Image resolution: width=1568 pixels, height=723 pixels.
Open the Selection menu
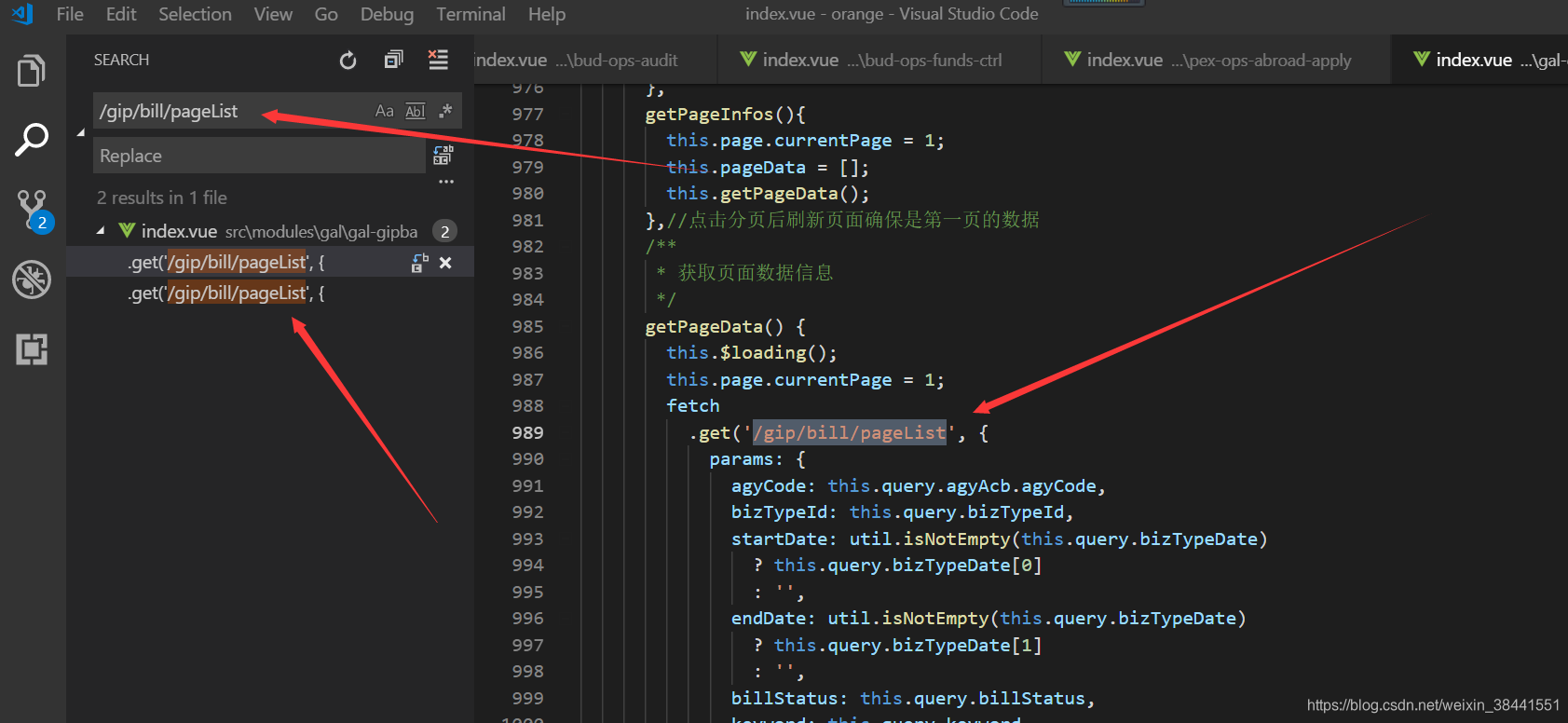point(195,14)
